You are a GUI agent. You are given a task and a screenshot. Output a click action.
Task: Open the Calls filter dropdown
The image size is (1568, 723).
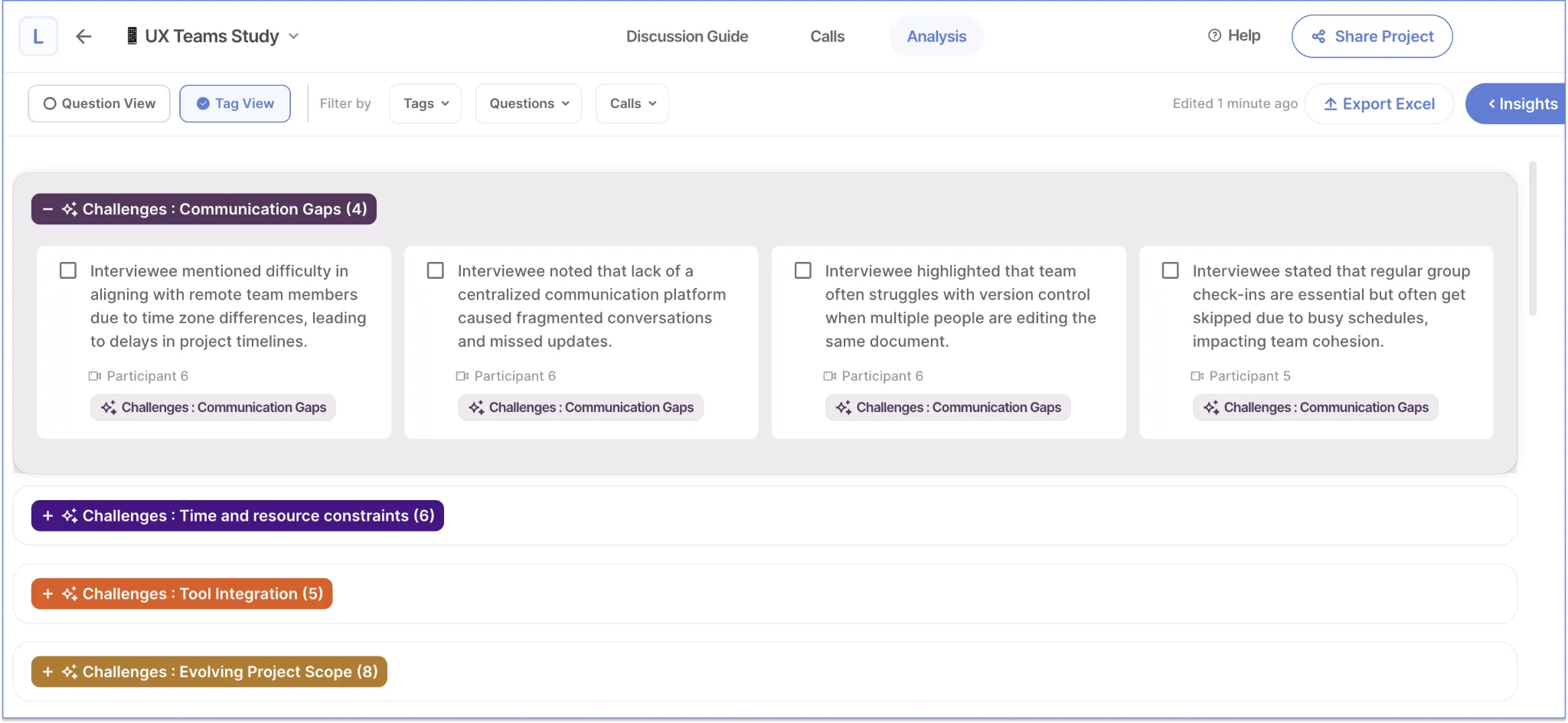point(632,103)
